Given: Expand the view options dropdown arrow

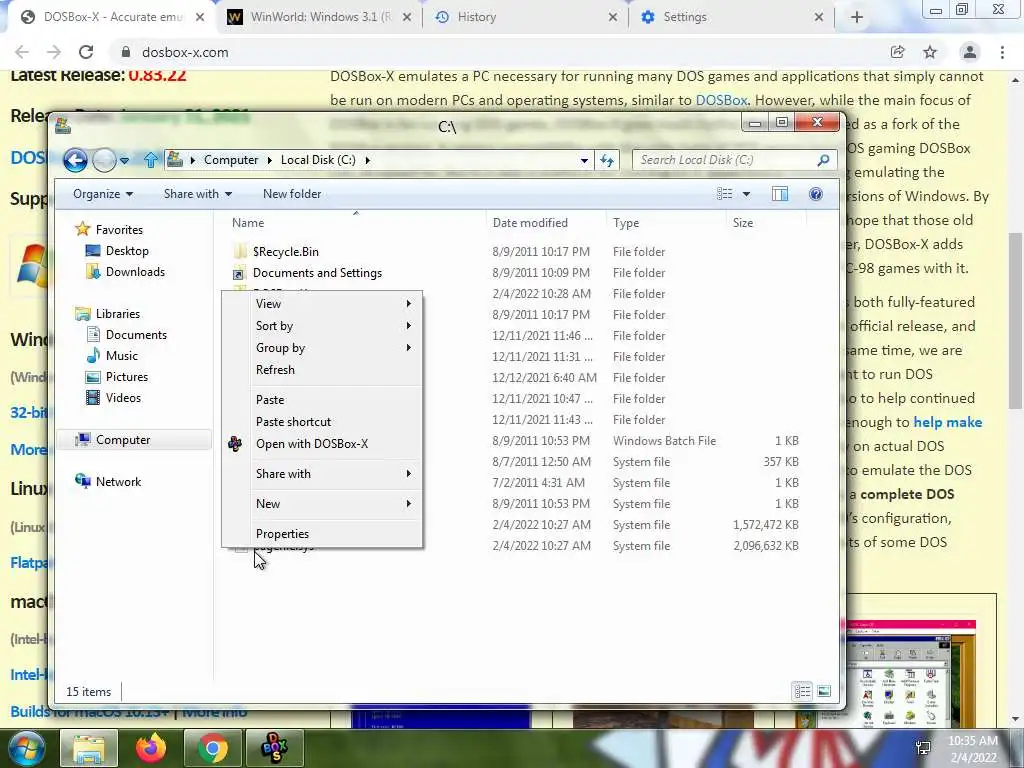Looking at the screenshot, I should [x=746, y=194].
